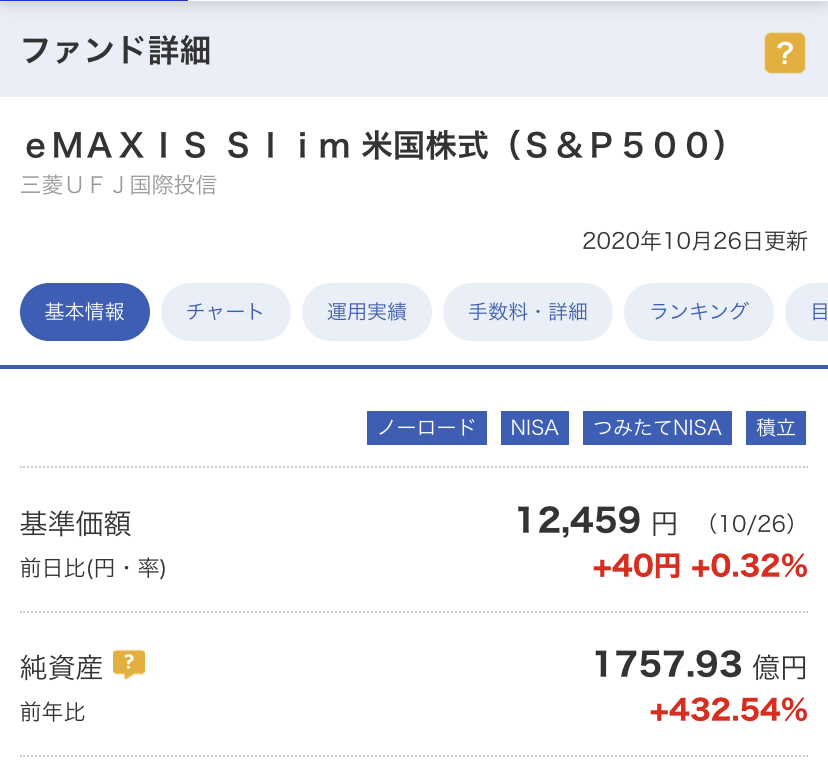
Task: Click the 2020年10月26日更新 date text
Action: tap(694, 241)
